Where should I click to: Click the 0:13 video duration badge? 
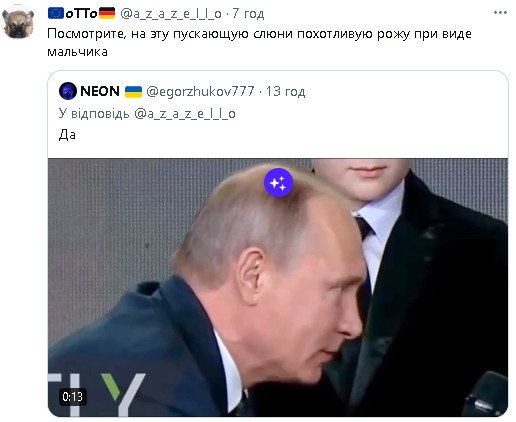73,397
